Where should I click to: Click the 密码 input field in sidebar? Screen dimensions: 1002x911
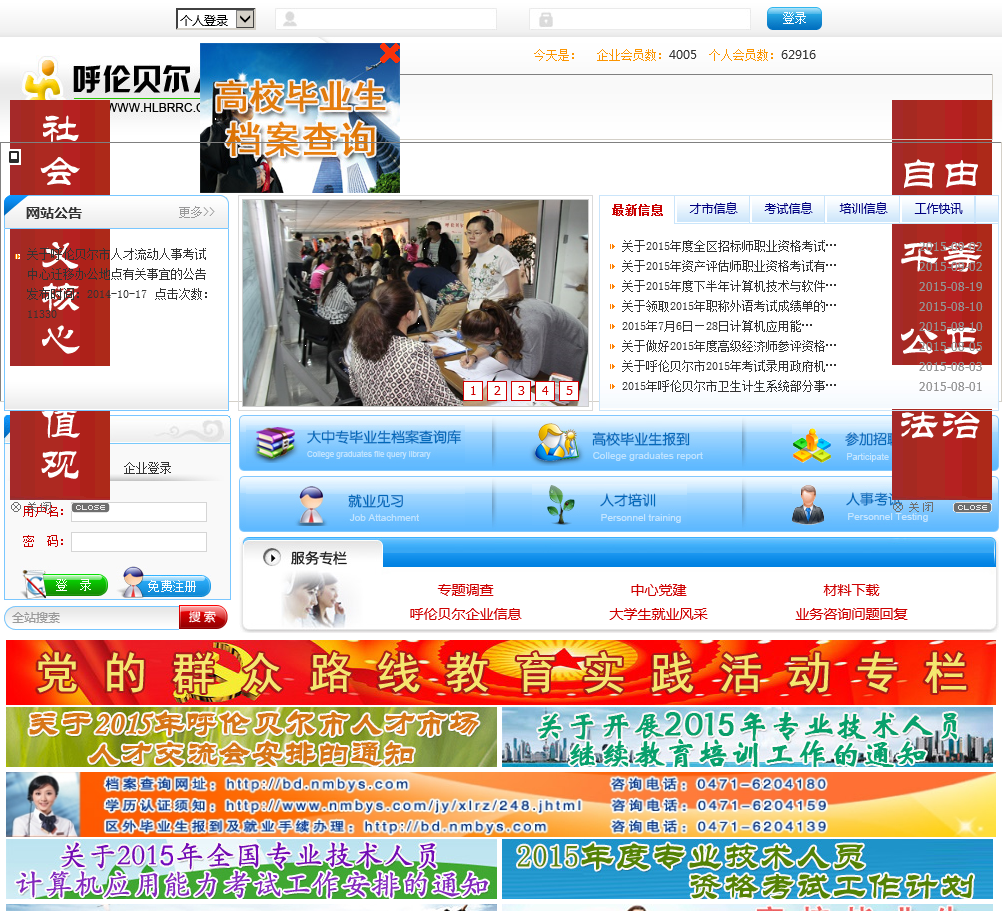point(139,542)
